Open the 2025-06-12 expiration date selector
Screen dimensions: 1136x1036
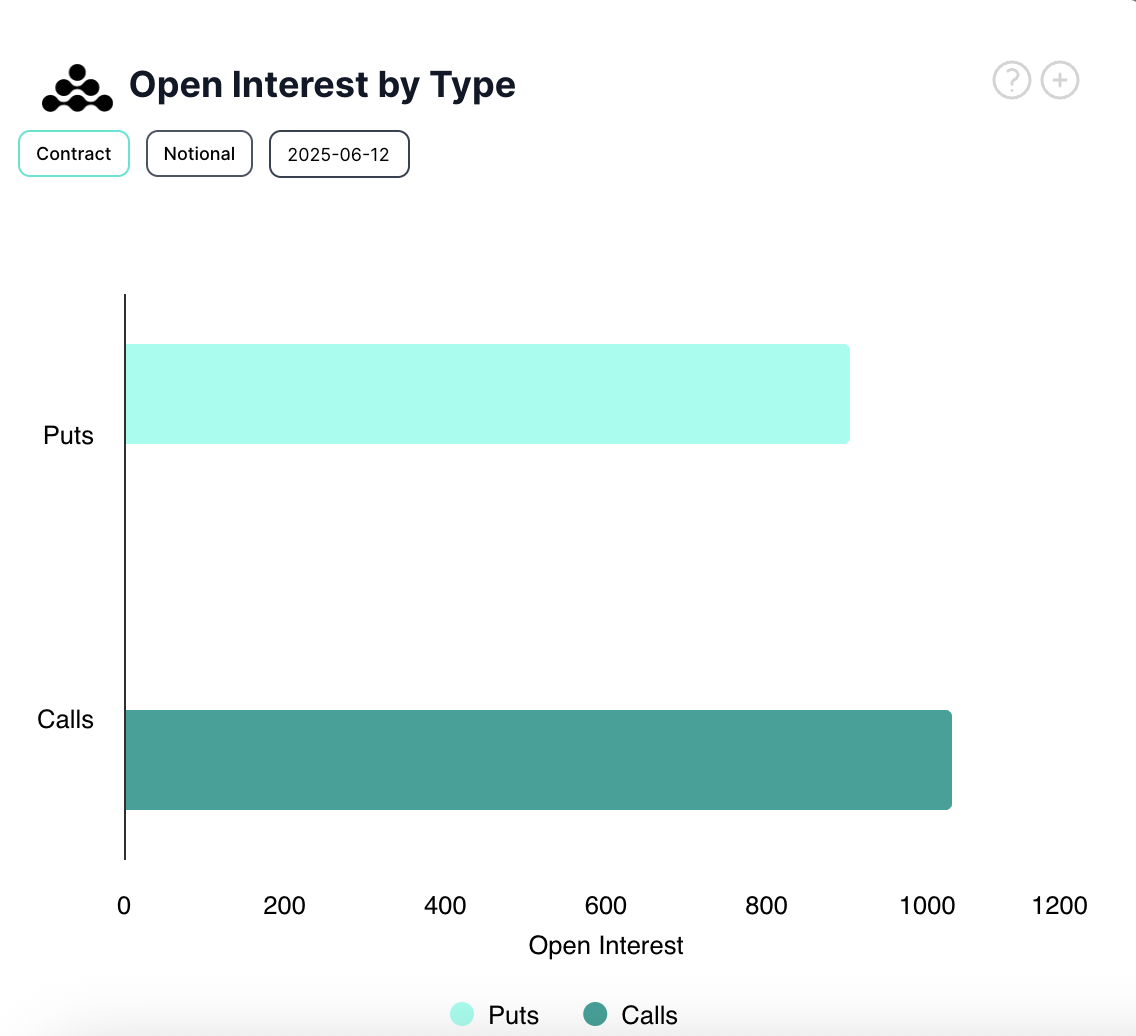point(338,153)
